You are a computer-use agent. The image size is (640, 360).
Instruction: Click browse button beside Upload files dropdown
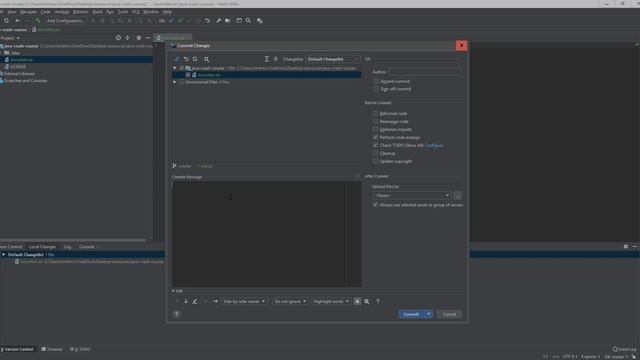458,196
